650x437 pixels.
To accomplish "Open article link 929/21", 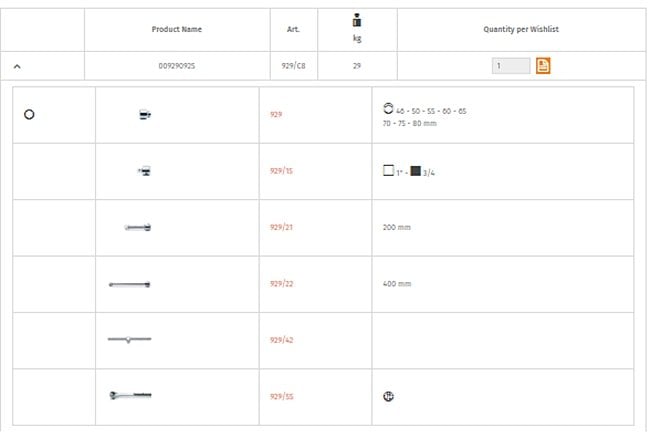I will click(x=280, y=228).
